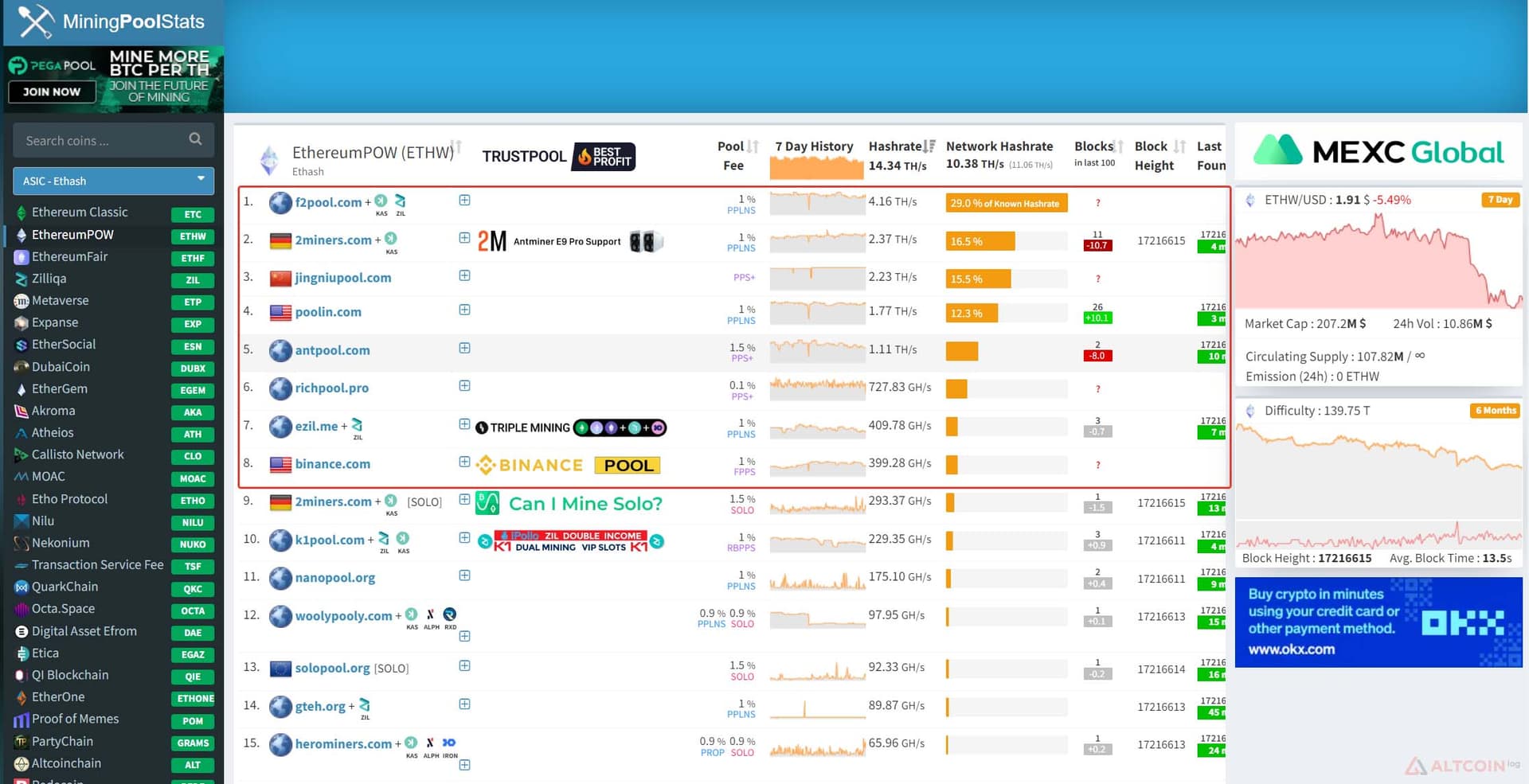Click the MiningPoolStats pickaxe logo
Image resolution: width=1529 pixels, height=784 pixels.
point(36,21)
